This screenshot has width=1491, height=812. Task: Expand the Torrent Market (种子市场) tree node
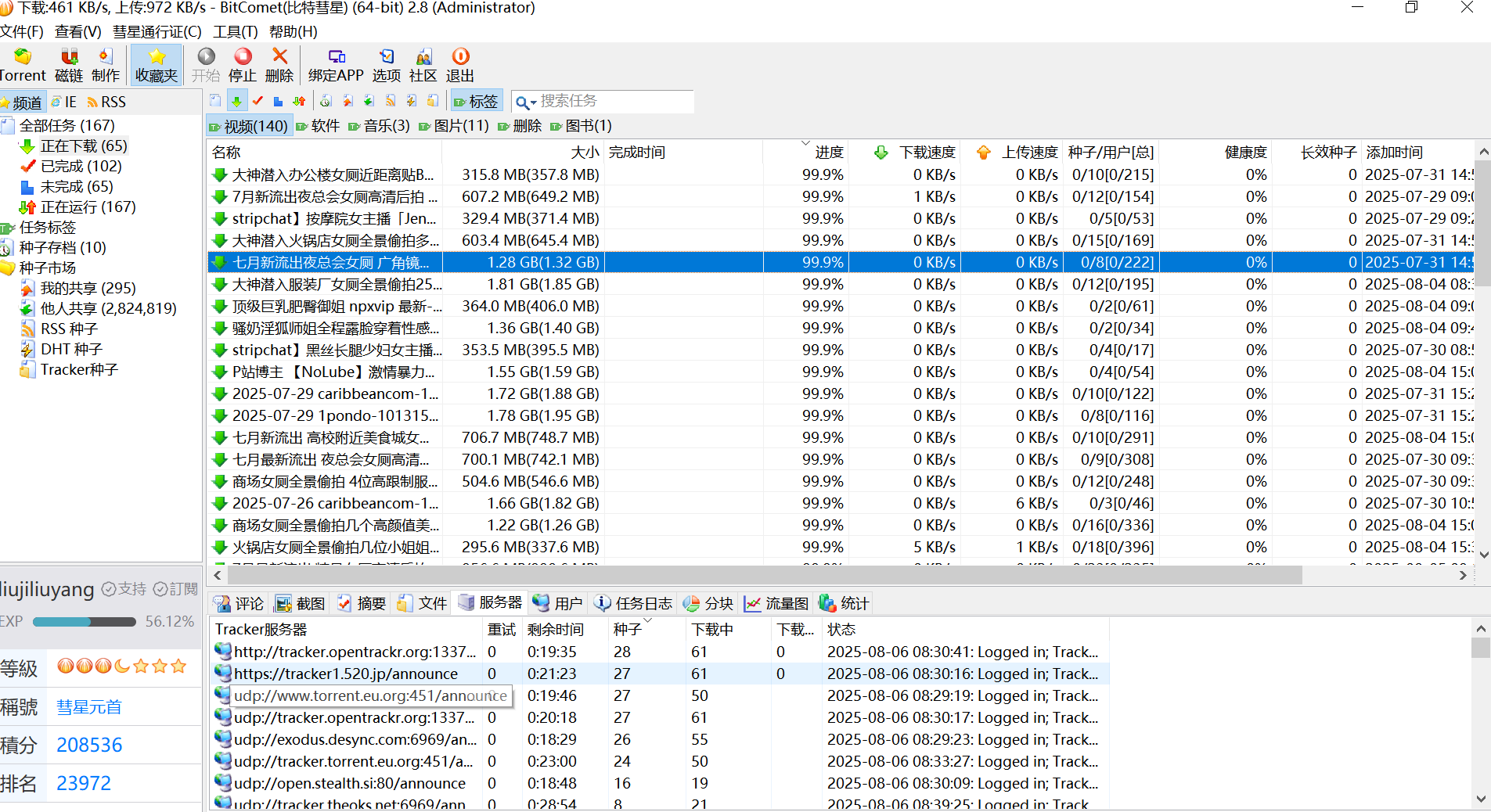(47, 268)
